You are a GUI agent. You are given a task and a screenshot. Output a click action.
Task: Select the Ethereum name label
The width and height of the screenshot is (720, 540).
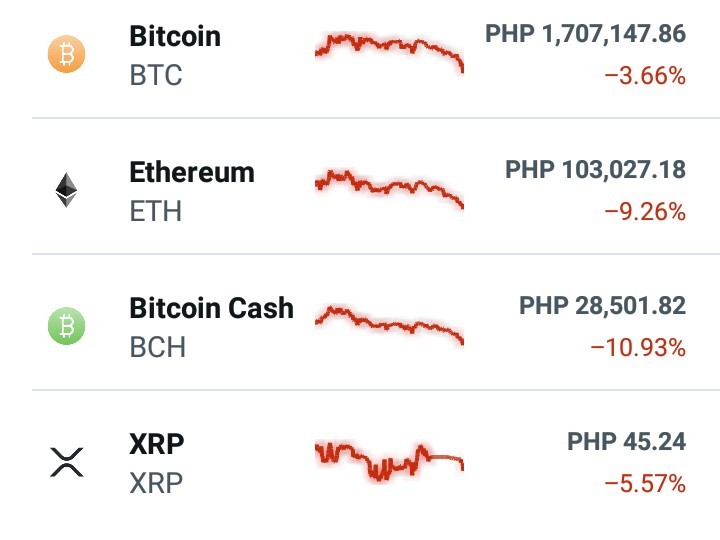tap(192, 172)
